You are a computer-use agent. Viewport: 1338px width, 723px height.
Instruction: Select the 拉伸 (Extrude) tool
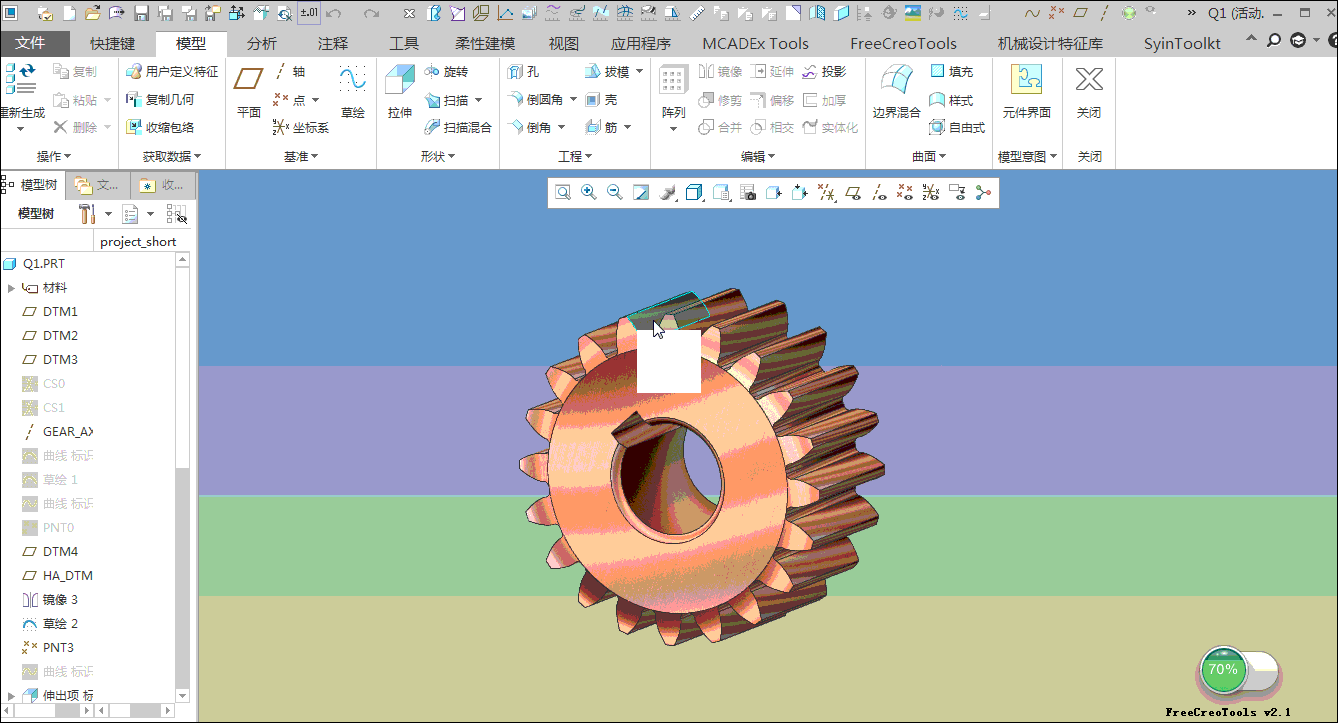400,92
